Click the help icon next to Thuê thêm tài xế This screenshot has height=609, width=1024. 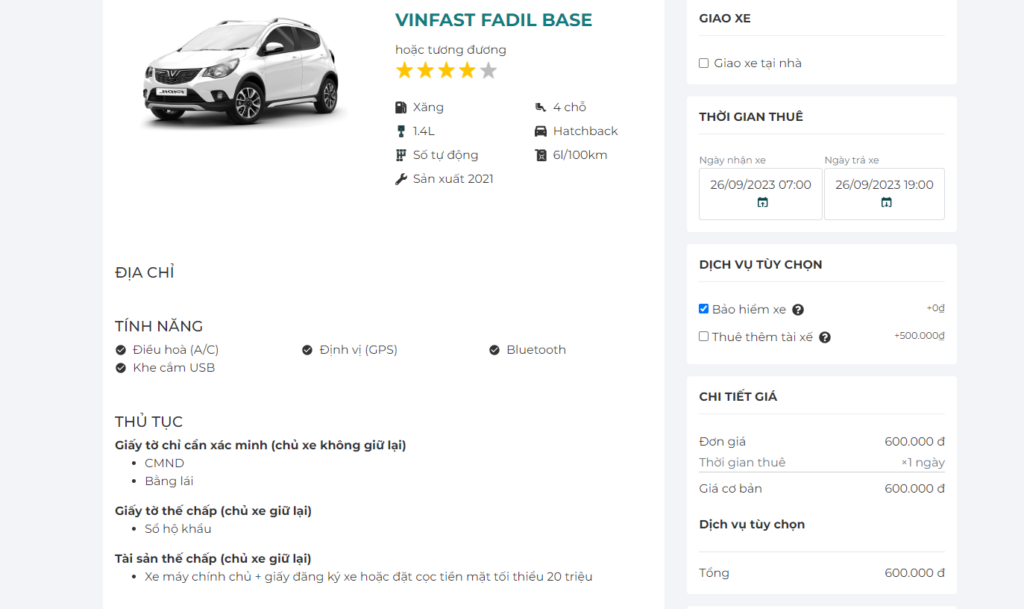coord(825,338)
